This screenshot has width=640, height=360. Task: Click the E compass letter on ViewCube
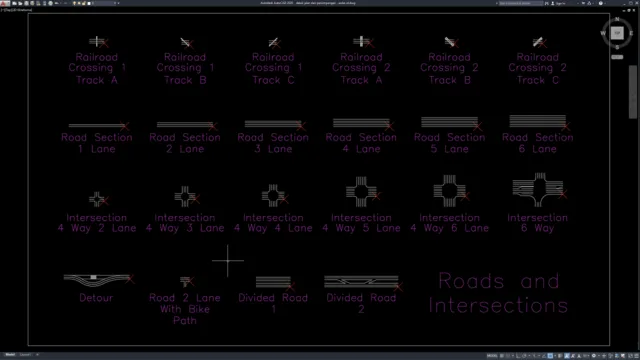631,33
